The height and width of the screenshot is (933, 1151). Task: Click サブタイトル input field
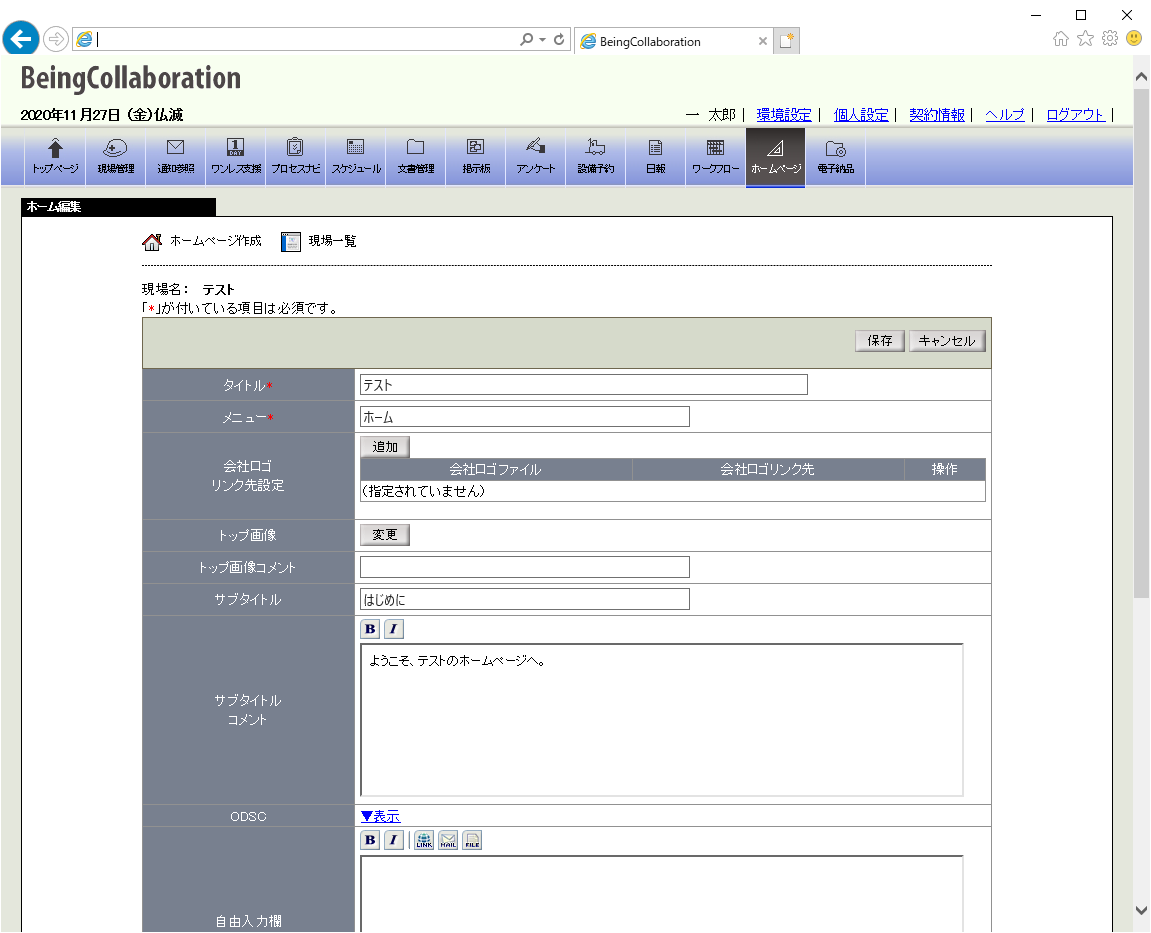click(x=525, y=599)
